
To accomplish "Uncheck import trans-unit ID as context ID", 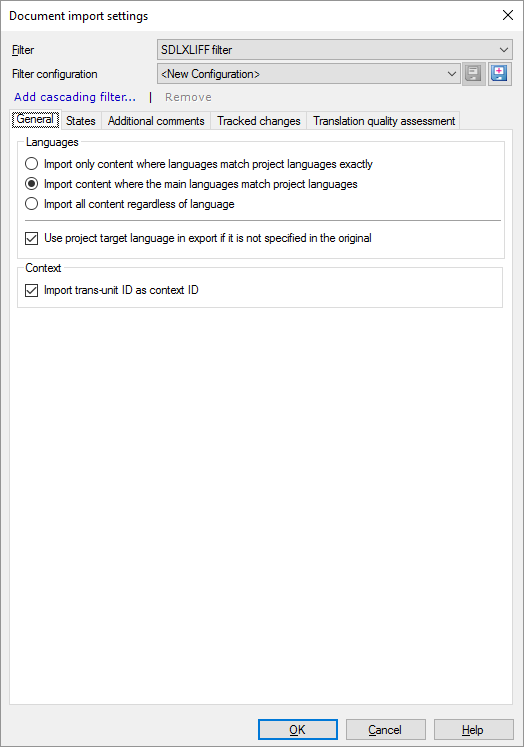I will point(31,290).
